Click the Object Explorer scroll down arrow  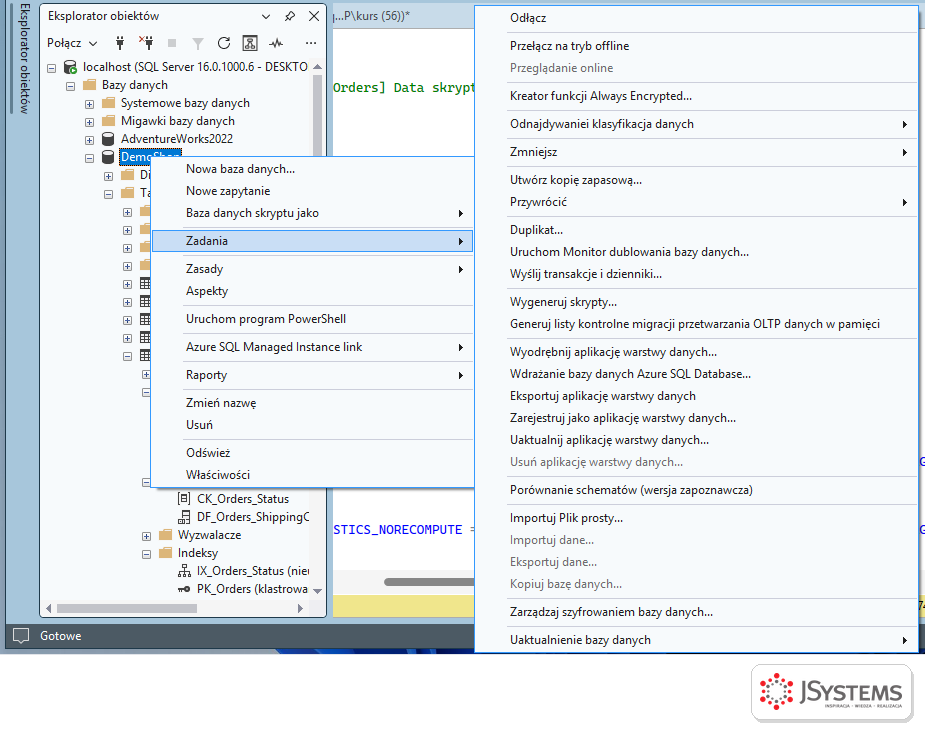(x=317, y=590)
